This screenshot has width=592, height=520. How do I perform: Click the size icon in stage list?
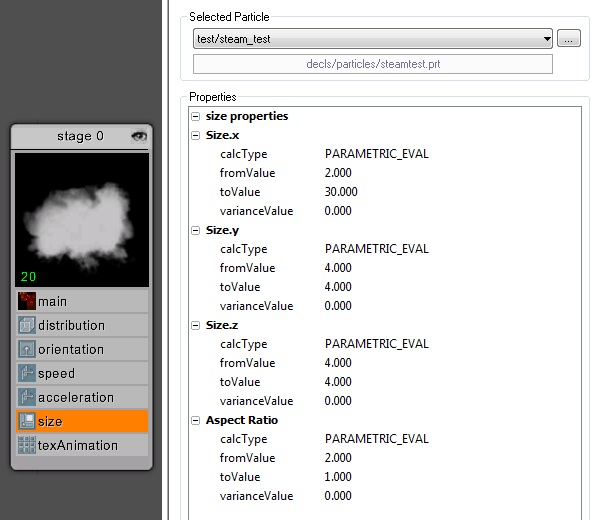26,421
